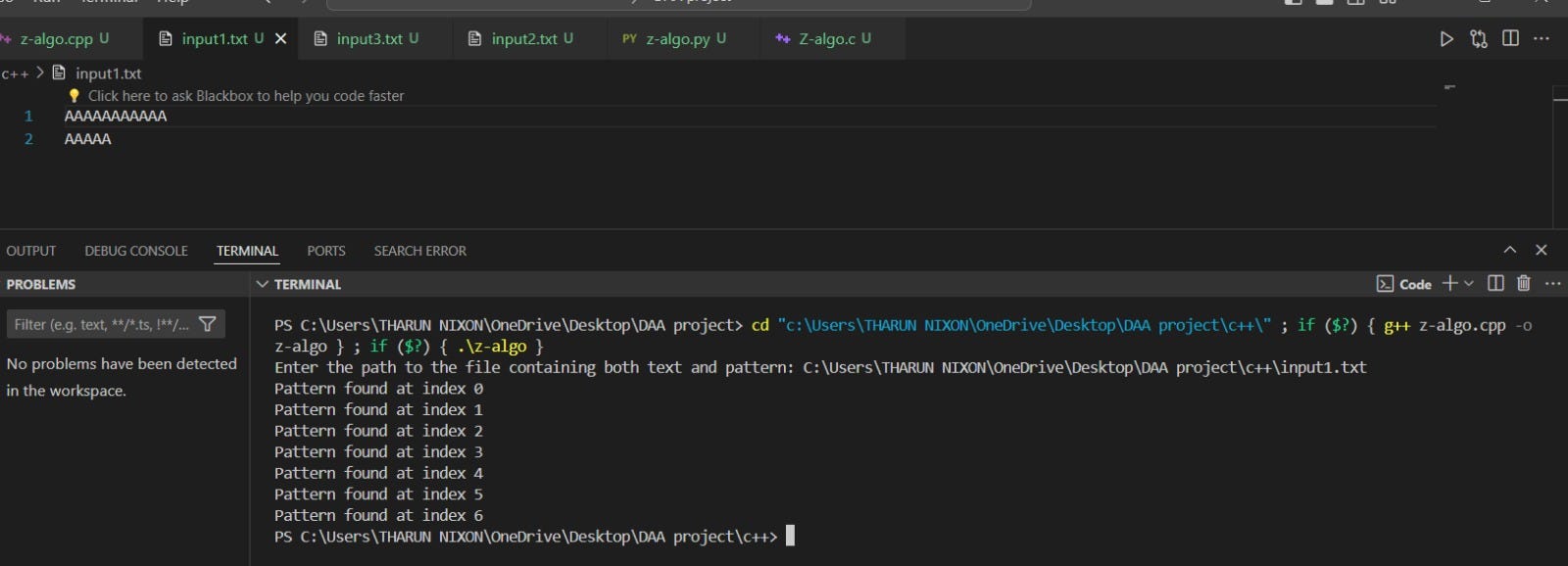Open the source control changes icon

point(1479,39)
